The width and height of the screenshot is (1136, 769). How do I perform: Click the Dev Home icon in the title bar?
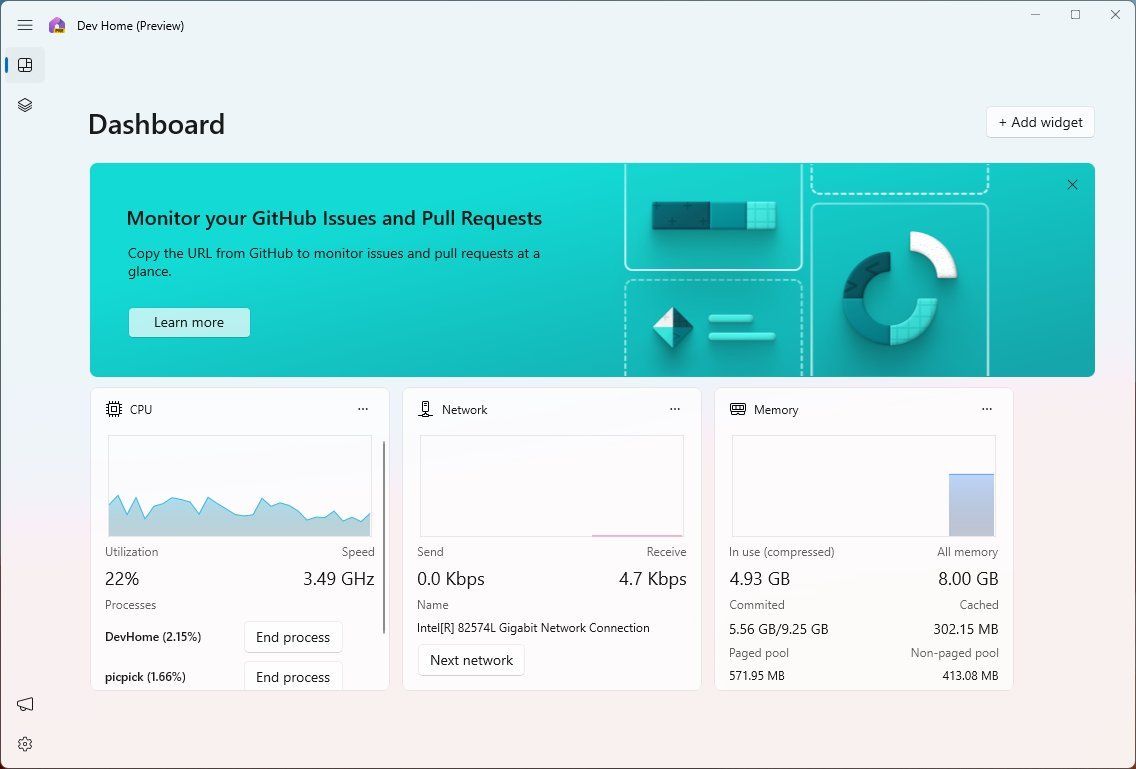[57, 25]
